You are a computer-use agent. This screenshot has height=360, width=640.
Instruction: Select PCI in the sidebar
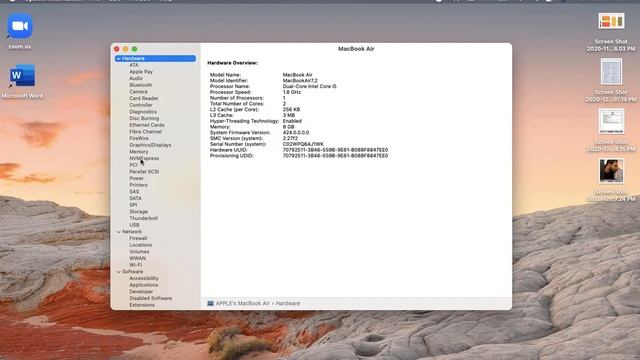tap(133, 165)
